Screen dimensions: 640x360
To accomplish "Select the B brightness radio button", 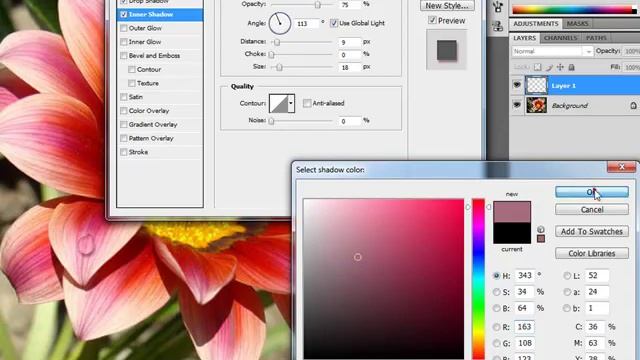I will [x=496, y=308].
